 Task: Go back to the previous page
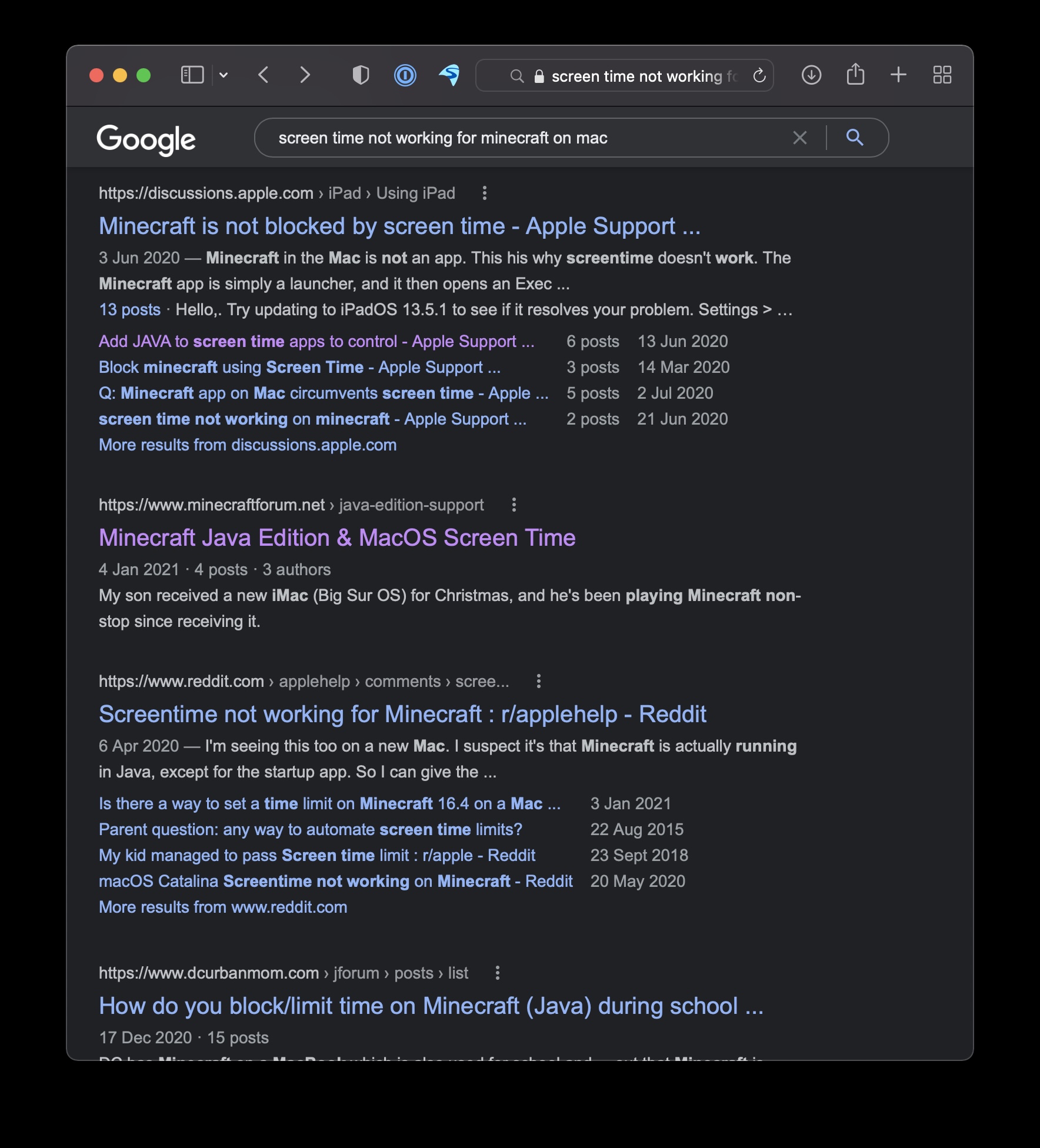pyautogui.click(x=264, y=75)
